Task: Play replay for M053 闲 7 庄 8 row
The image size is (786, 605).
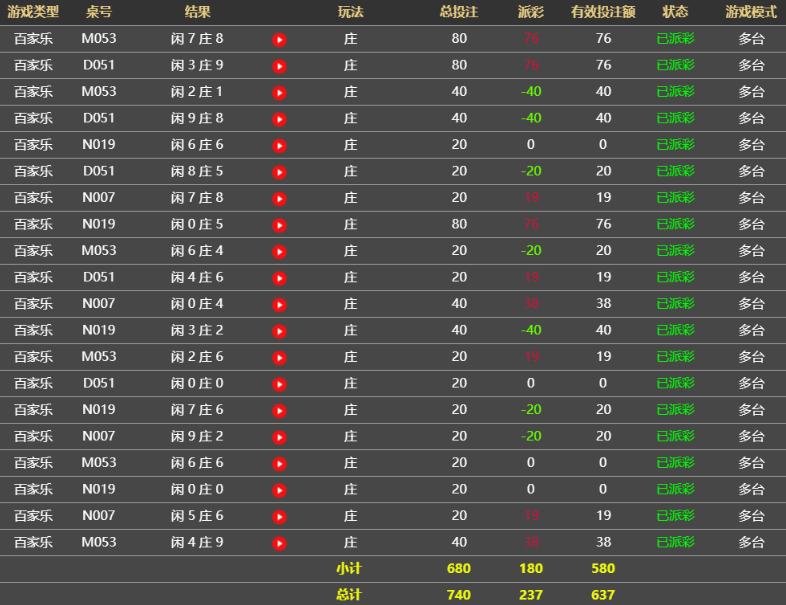Action: click(279, 40)
